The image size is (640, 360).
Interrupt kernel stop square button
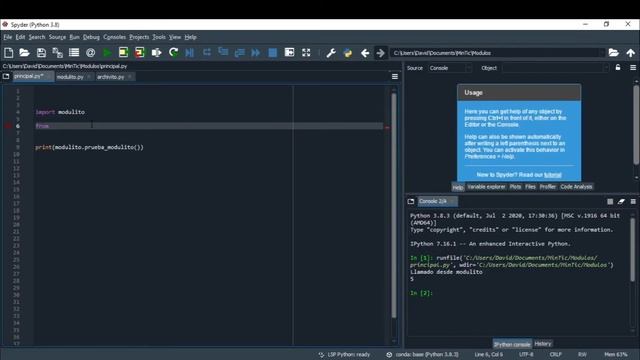click(x=610, y=202)
